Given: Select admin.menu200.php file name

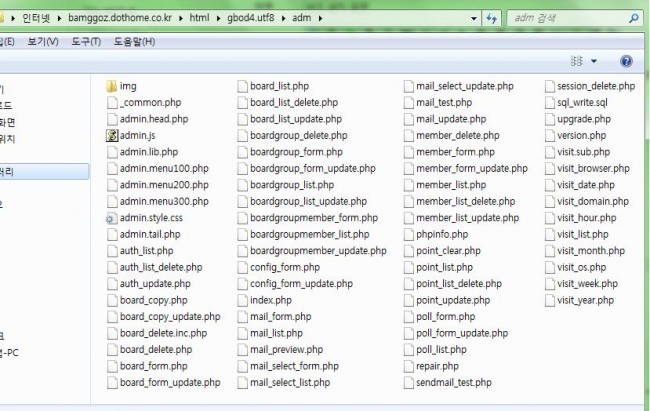Looking at the screenshot, I should pos(164,185).
